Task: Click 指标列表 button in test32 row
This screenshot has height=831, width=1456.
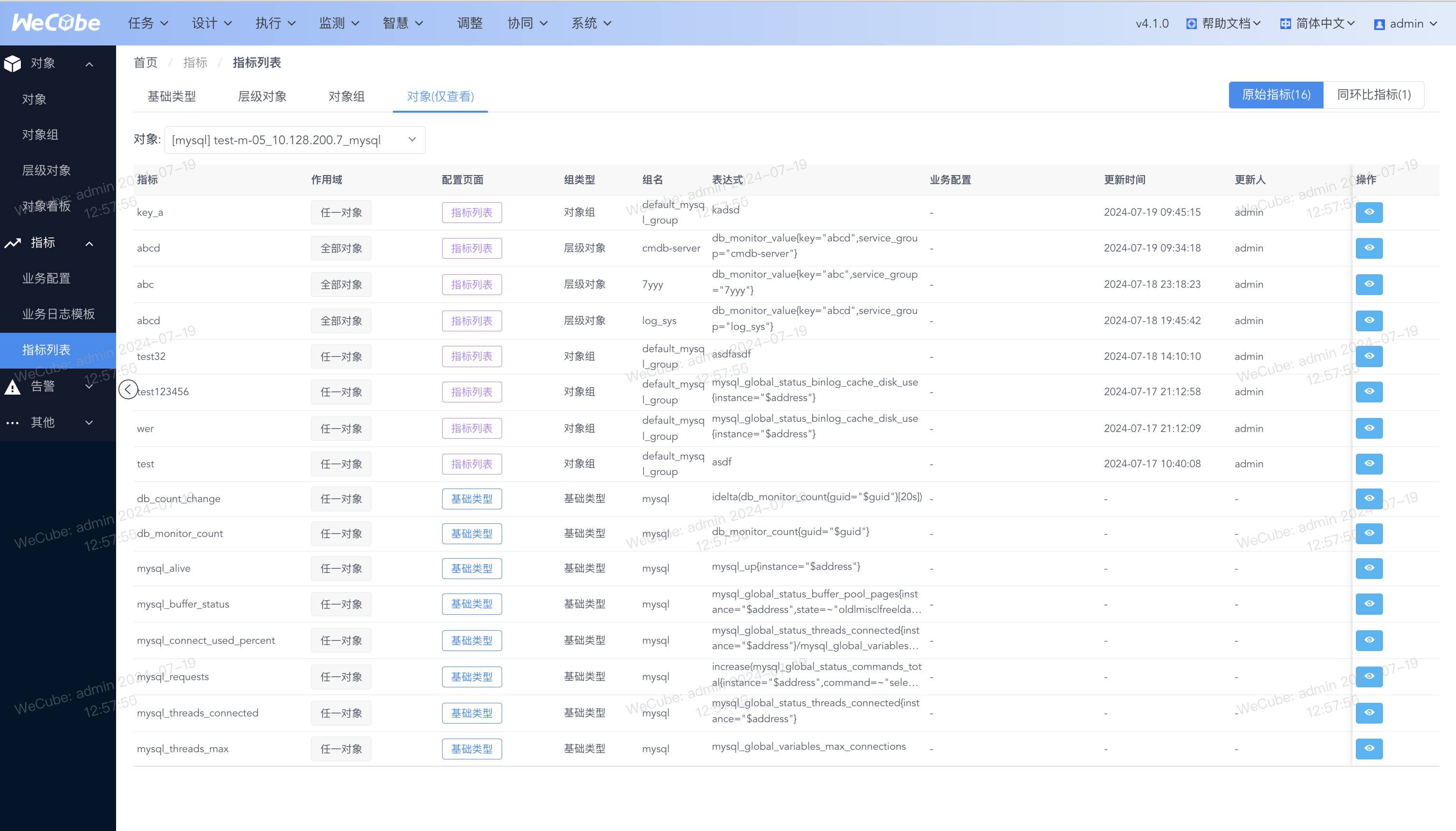Action: tap(472, 356)
